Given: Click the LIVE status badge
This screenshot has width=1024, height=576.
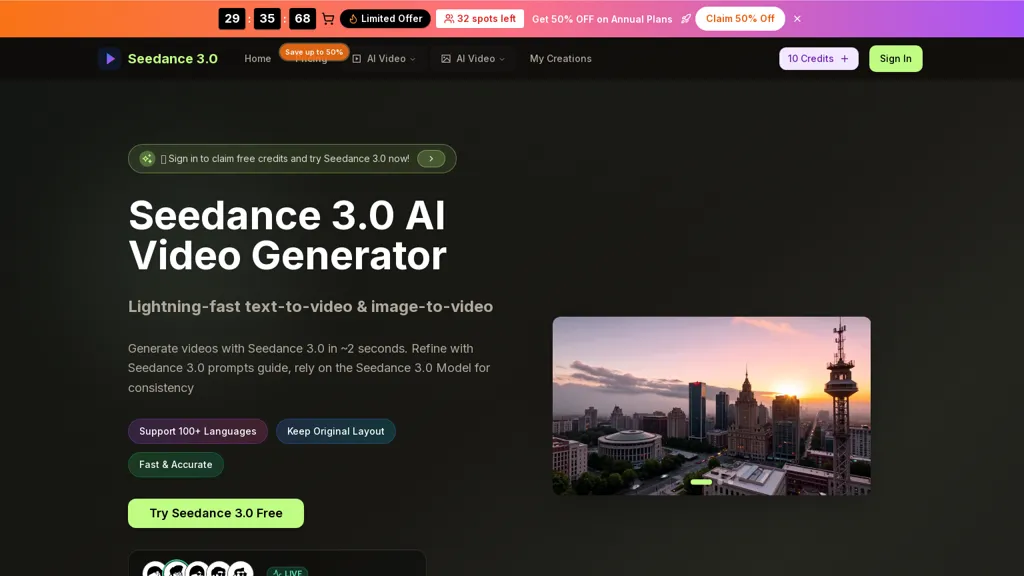Looking at the screenshot, I should click(x=287, y=573).
